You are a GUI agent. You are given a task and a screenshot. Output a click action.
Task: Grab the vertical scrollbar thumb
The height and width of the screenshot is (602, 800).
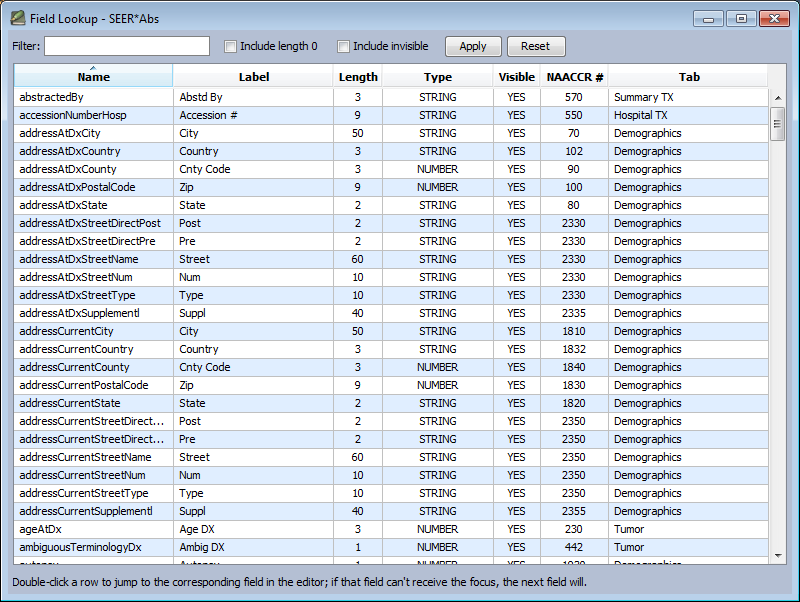[778, 124]
